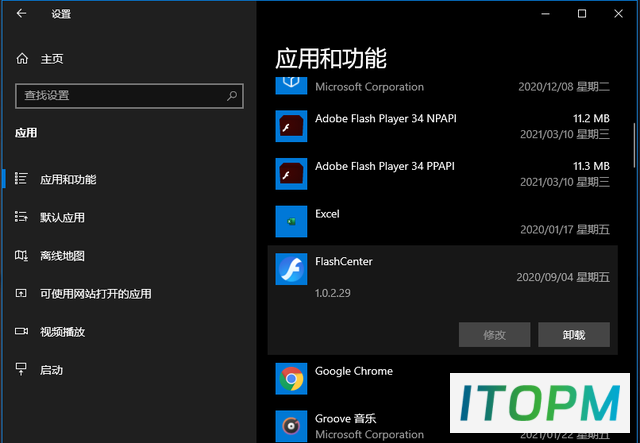Viewport: 640px width, 443px height.
Task: Click date 2020/12/08 星期二
Action: pyautogui.click(x=564, y=87)
